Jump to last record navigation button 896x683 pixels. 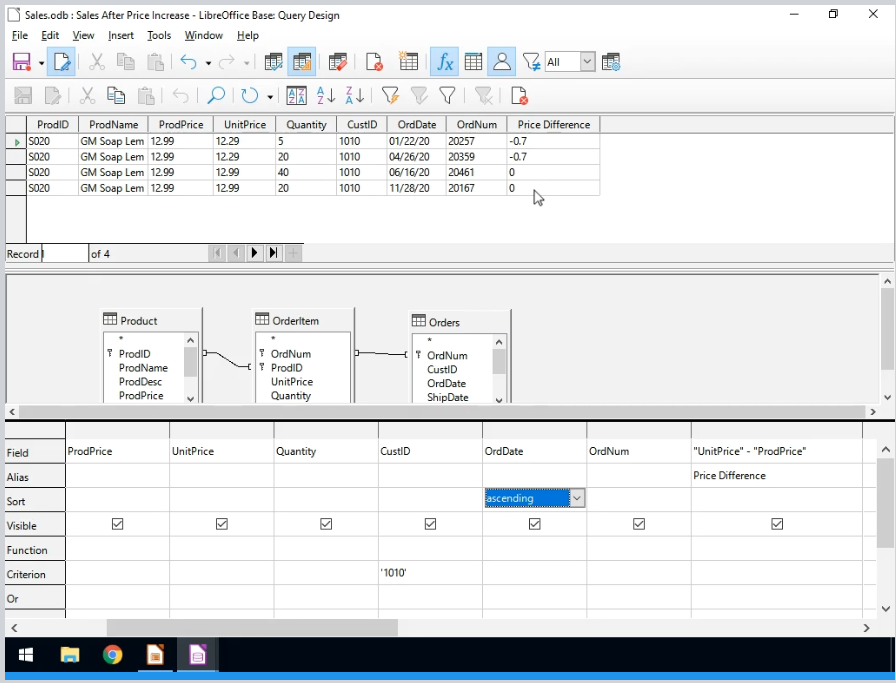pos(273,253)
